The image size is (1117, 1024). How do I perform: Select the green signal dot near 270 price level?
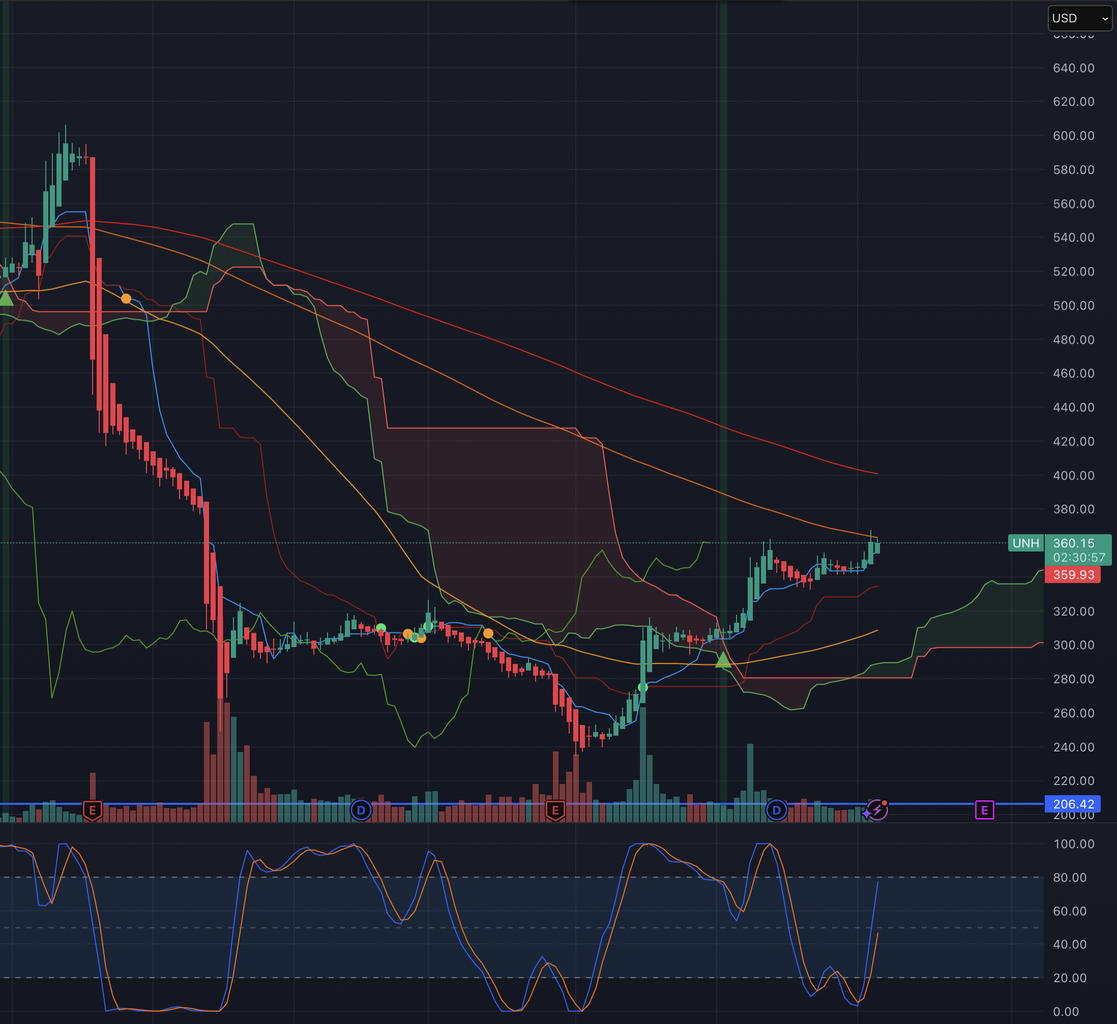pos(643,687)
